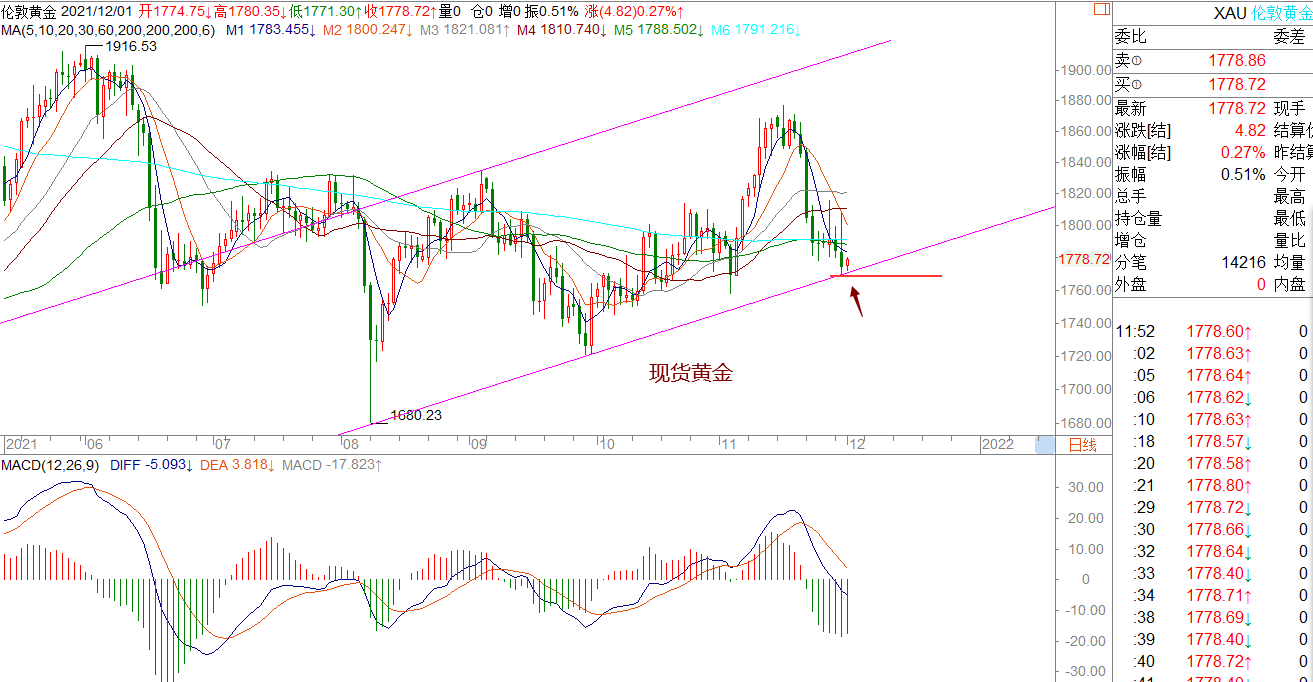This screenshot has width=1313, height=682.
Task: Click the 委比 label in the quote panel
Action: [1131, 38]
